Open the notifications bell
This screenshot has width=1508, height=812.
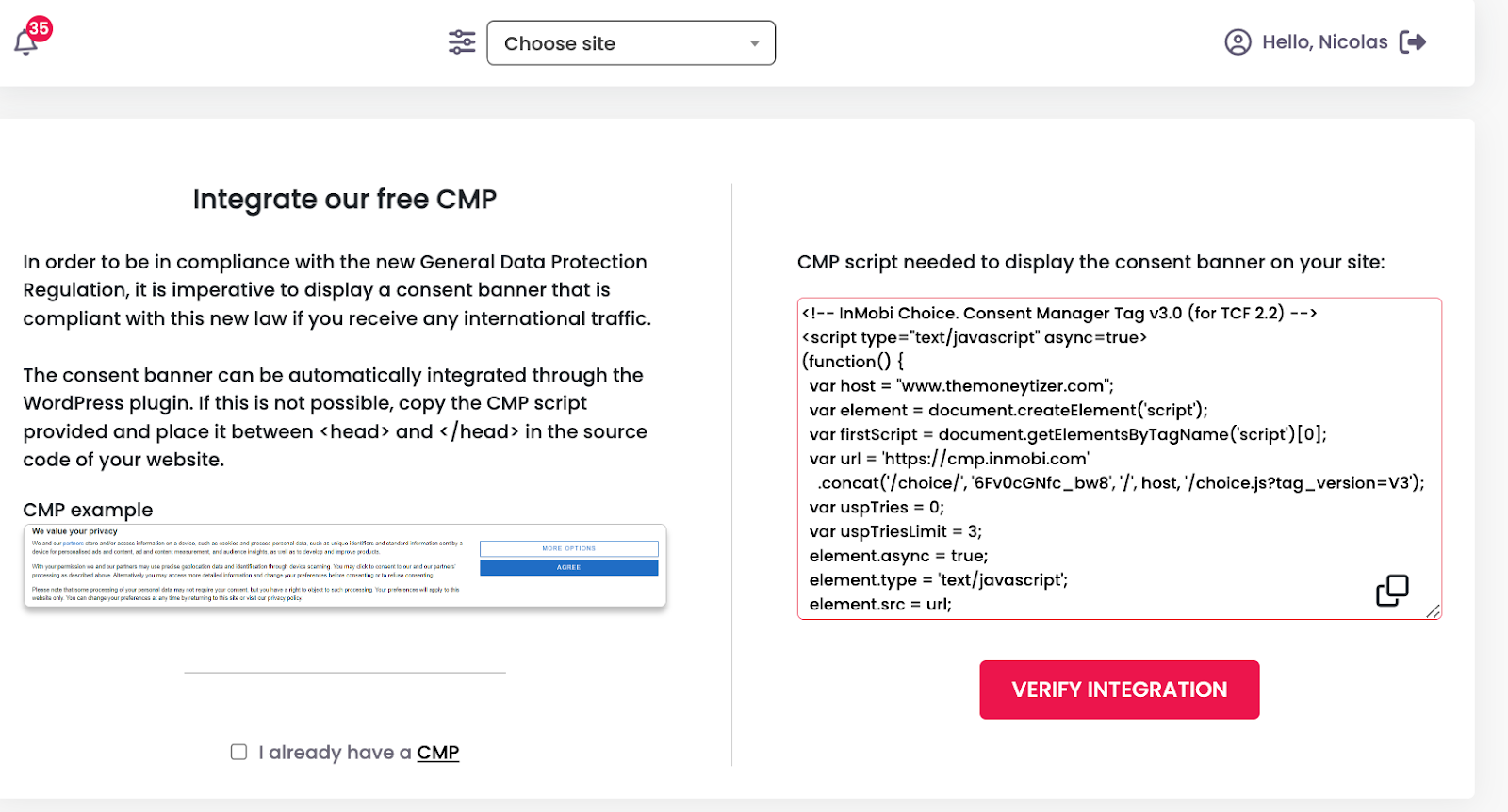point(25,43)
